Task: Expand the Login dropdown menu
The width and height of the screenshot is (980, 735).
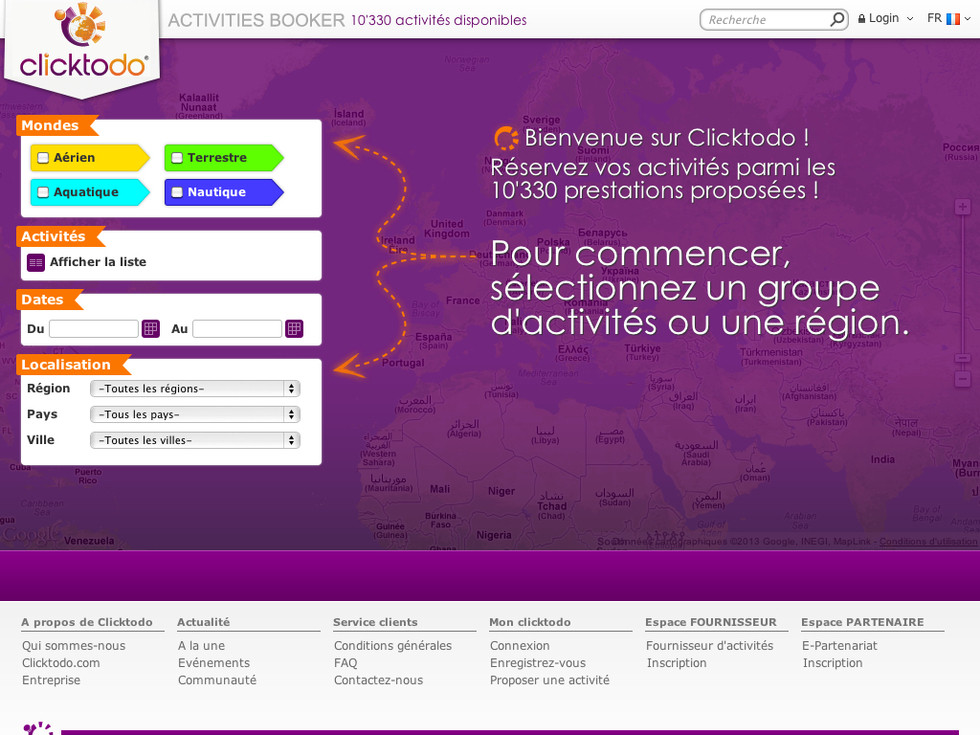Action: click(x=910, y=19)
